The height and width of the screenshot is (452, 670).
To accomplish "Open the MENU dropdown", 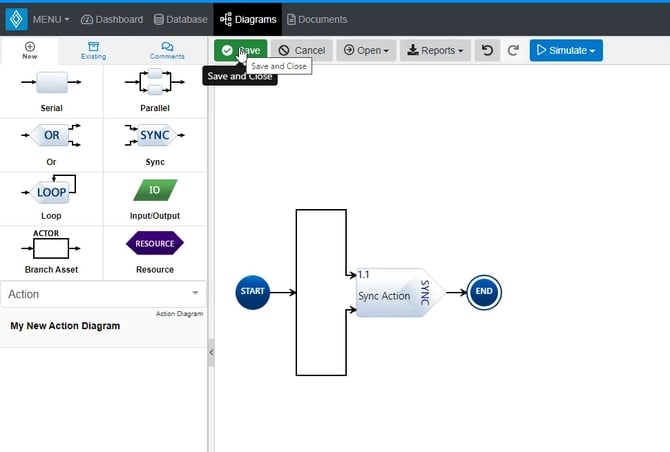I will pyautogui.click(x=51, y=20).
